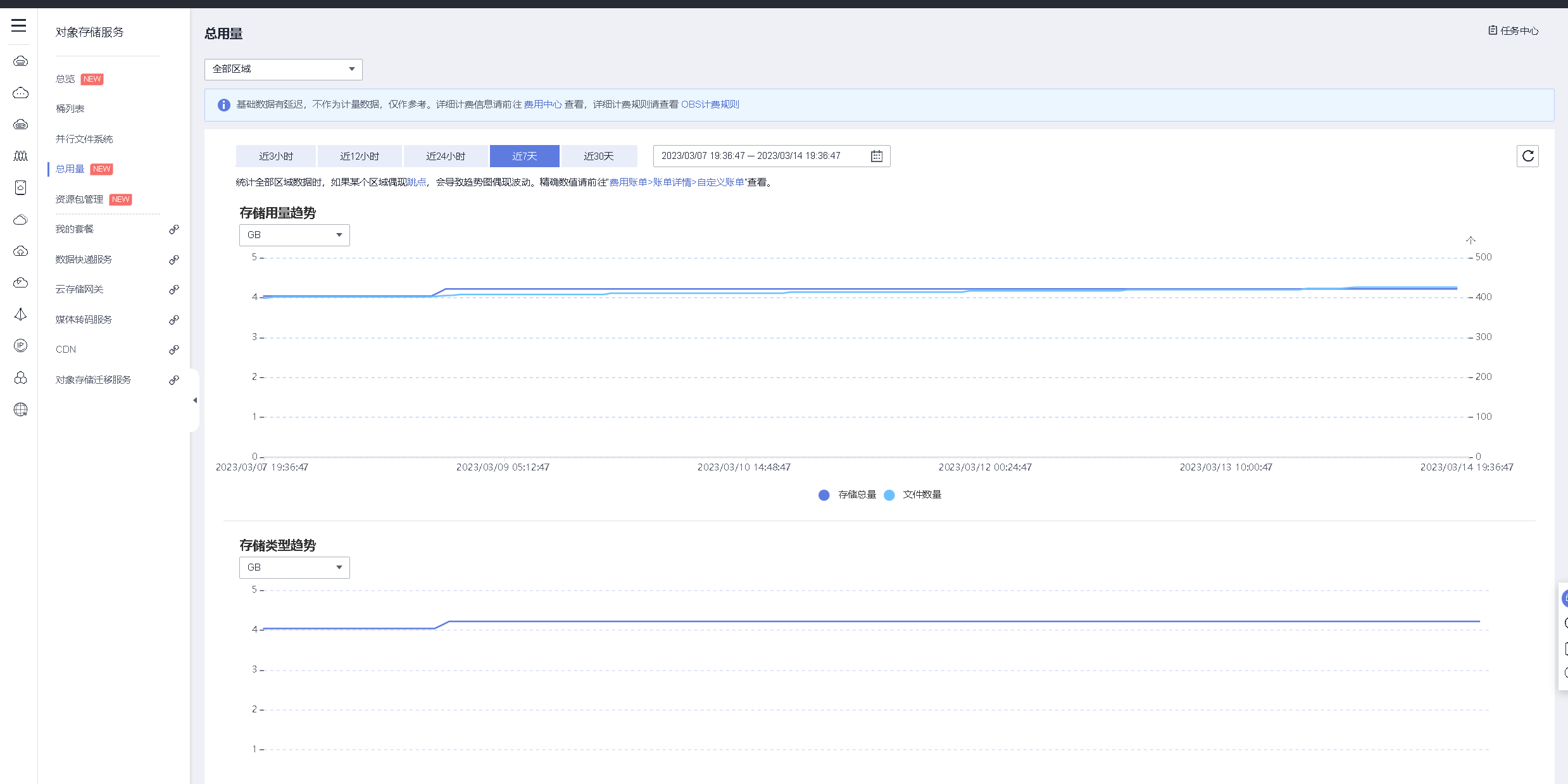The width and height of the screenshot is (1568, 784).
Task: Open the hamburger menu icon
Action: [19, 26]
